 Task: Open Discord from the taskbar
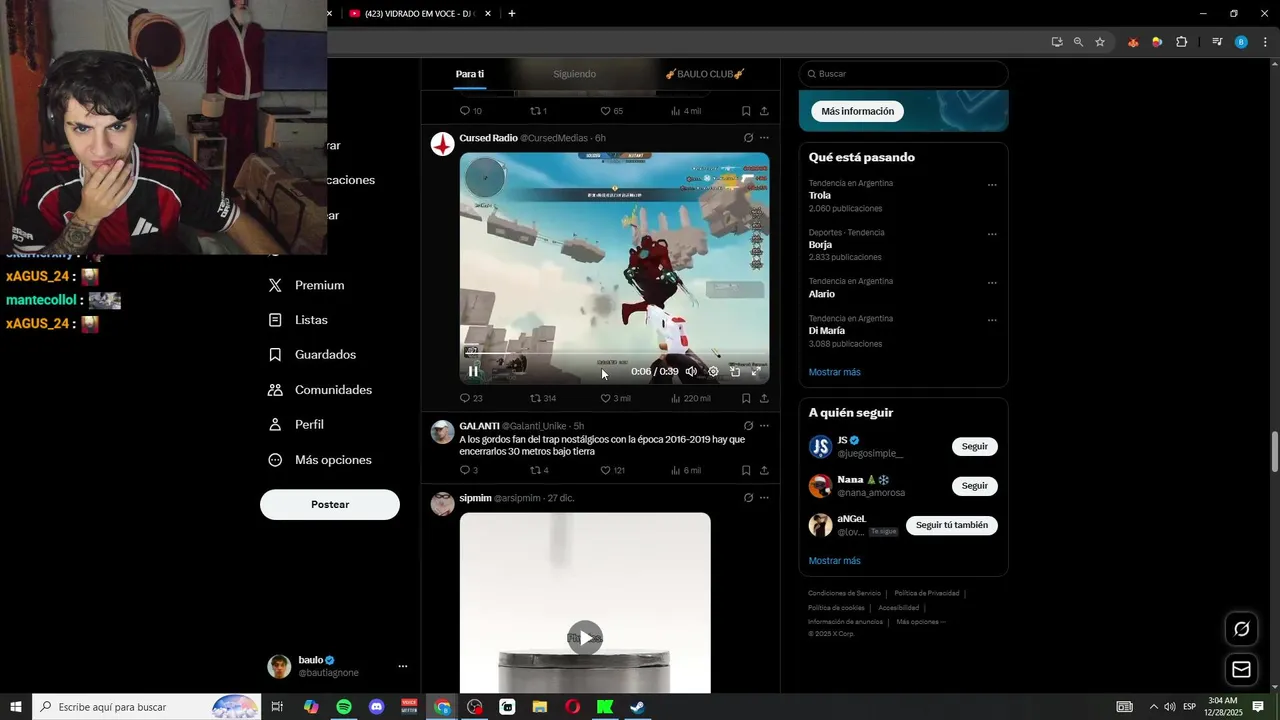377,707
